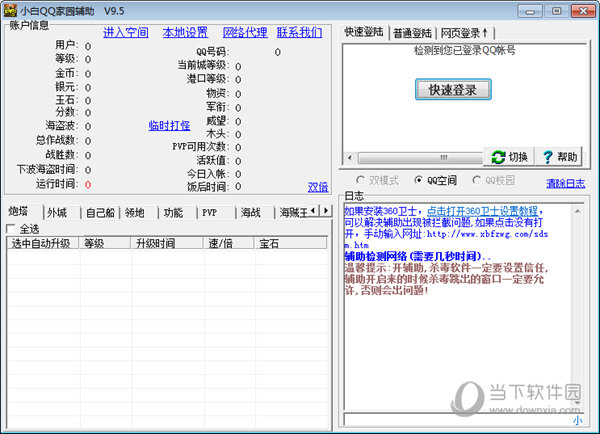Close the 小白QQ家园辅助 window
600x434 pixels.
(583, 11)
